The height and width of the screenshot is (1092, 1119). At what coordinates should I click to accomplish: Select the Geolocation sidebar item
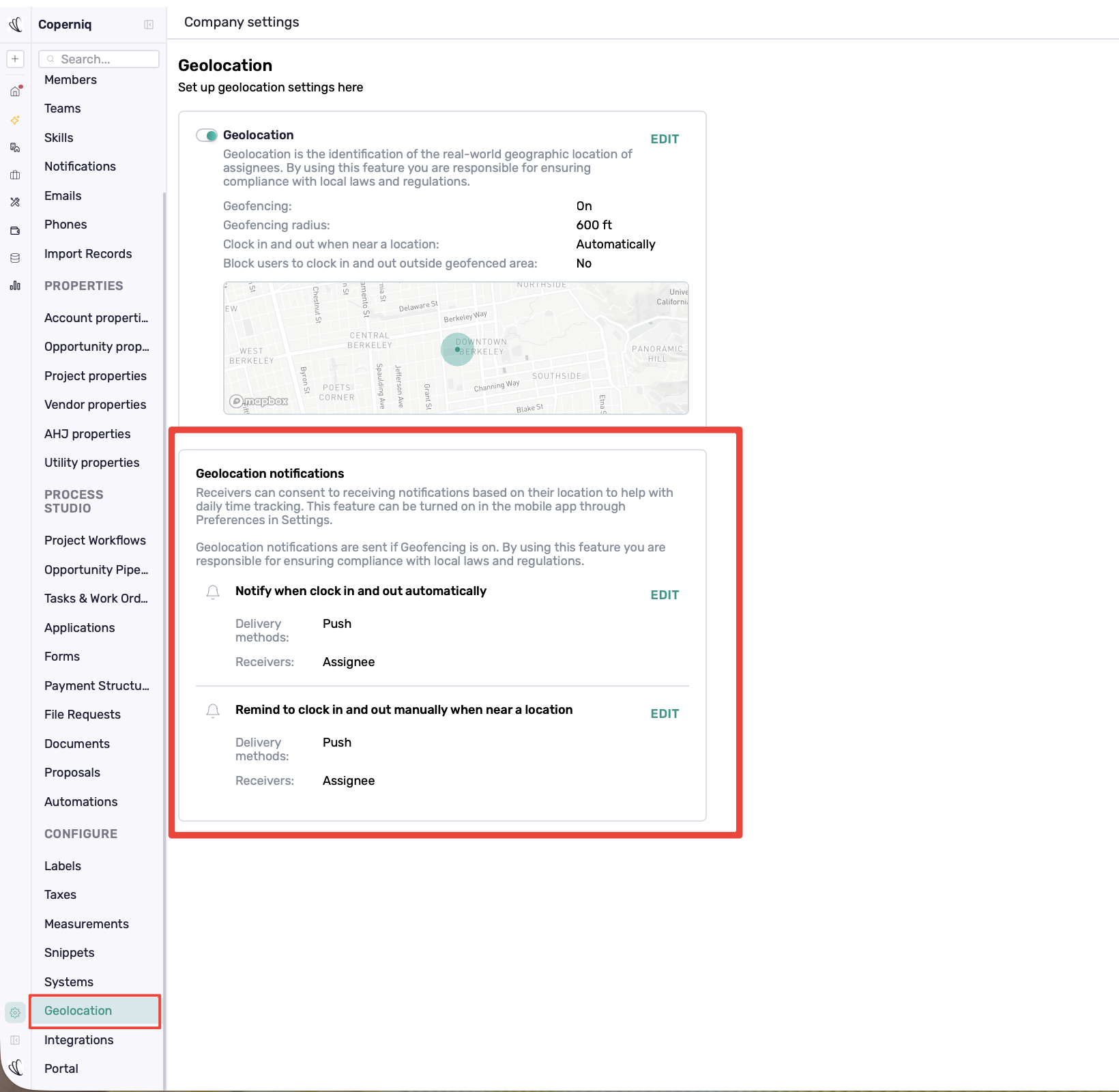point(95,1011)
